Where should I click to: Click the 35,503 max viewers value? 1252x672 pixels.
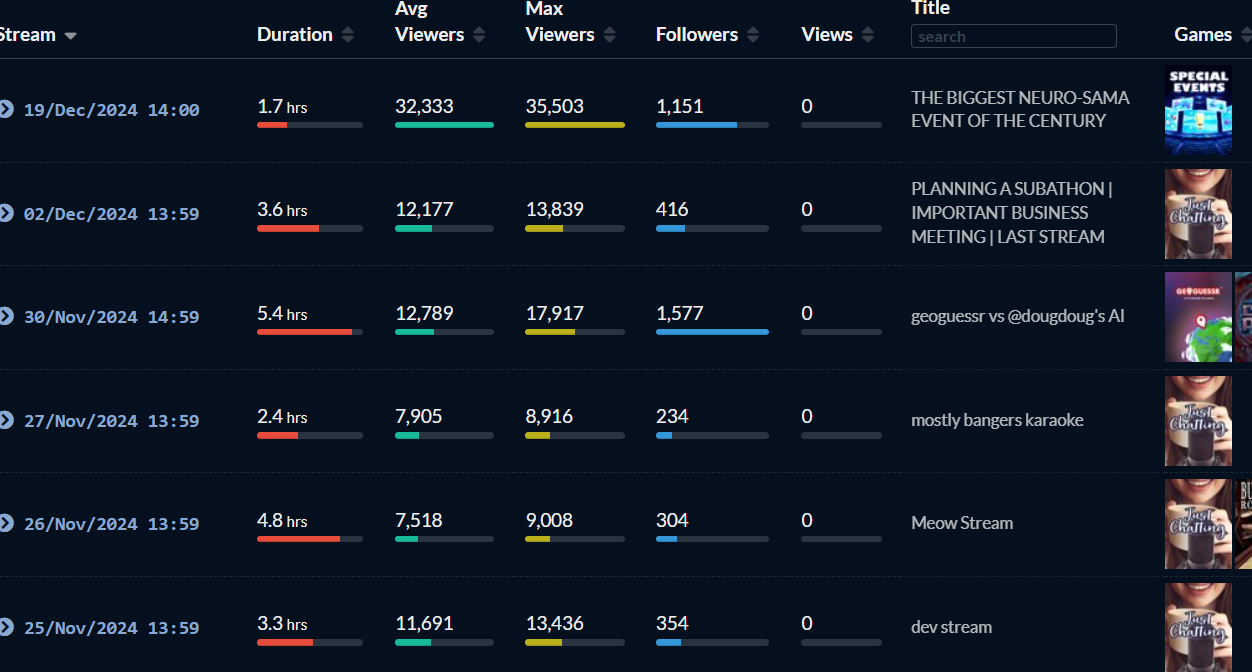554,106
